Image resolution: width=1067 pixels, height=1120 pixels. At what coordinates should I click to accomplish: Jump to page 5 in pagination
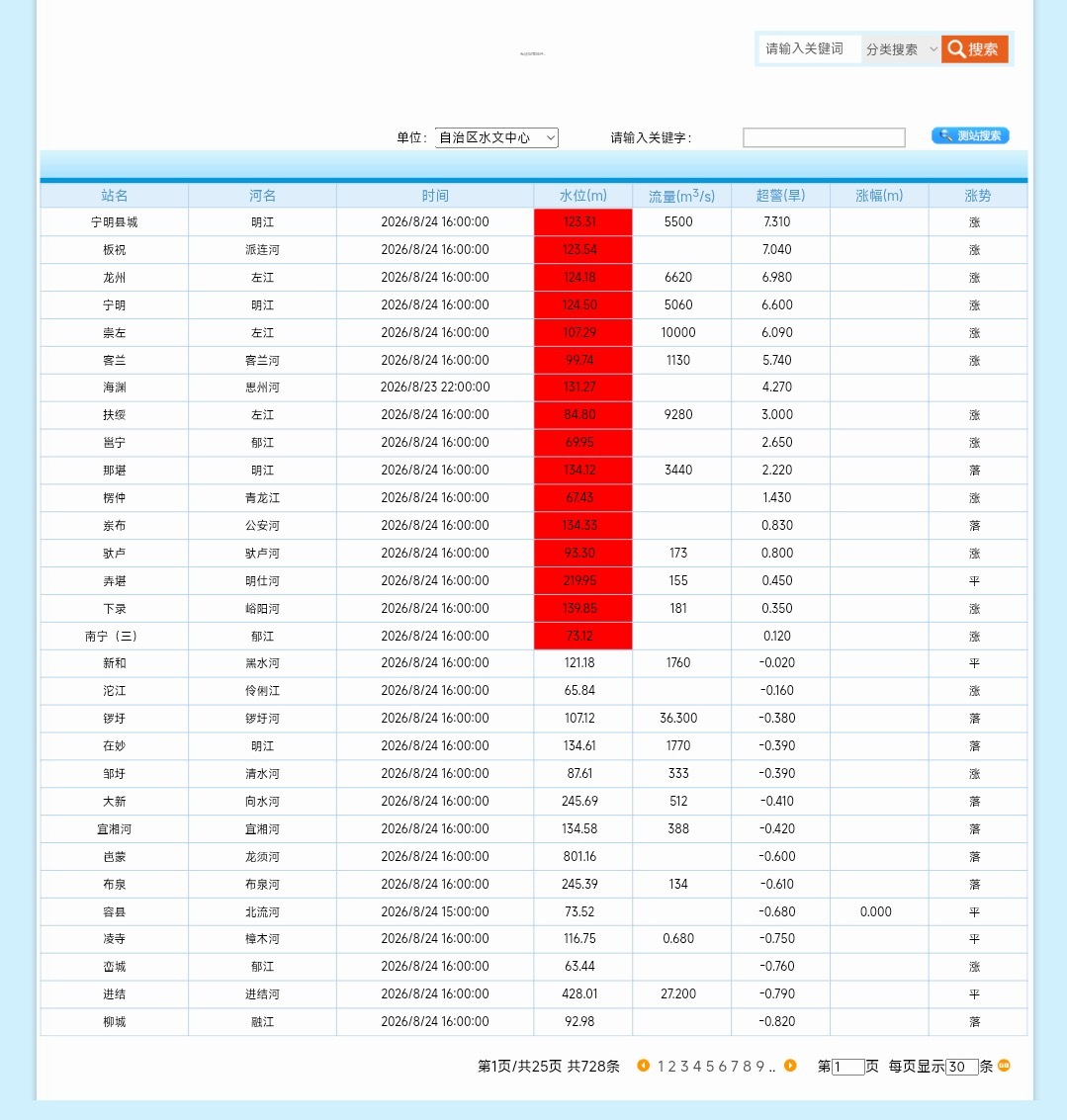tap(710, 1067)
